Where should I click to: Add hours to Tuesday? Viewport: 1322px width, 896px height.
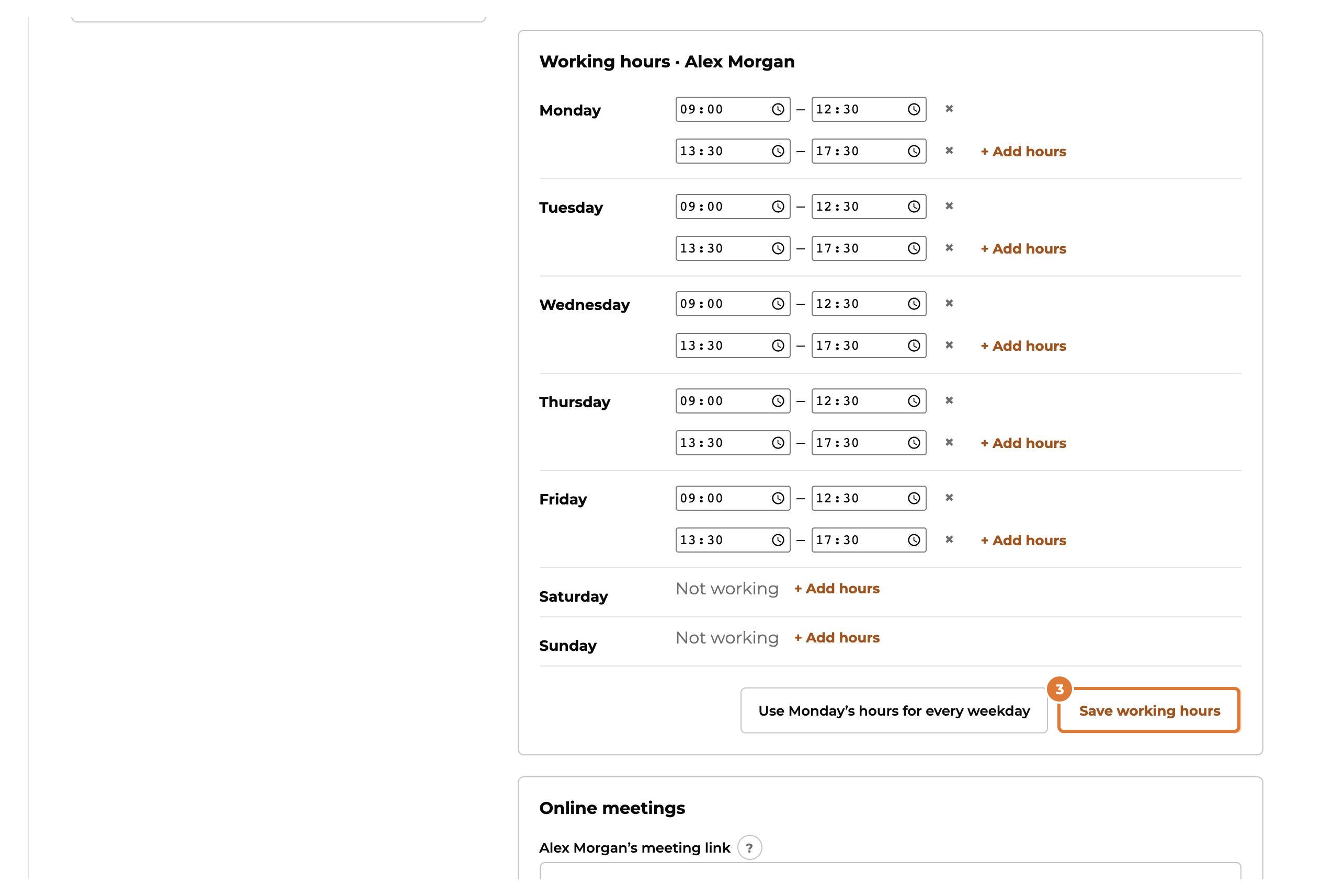tap(1023, 248)
